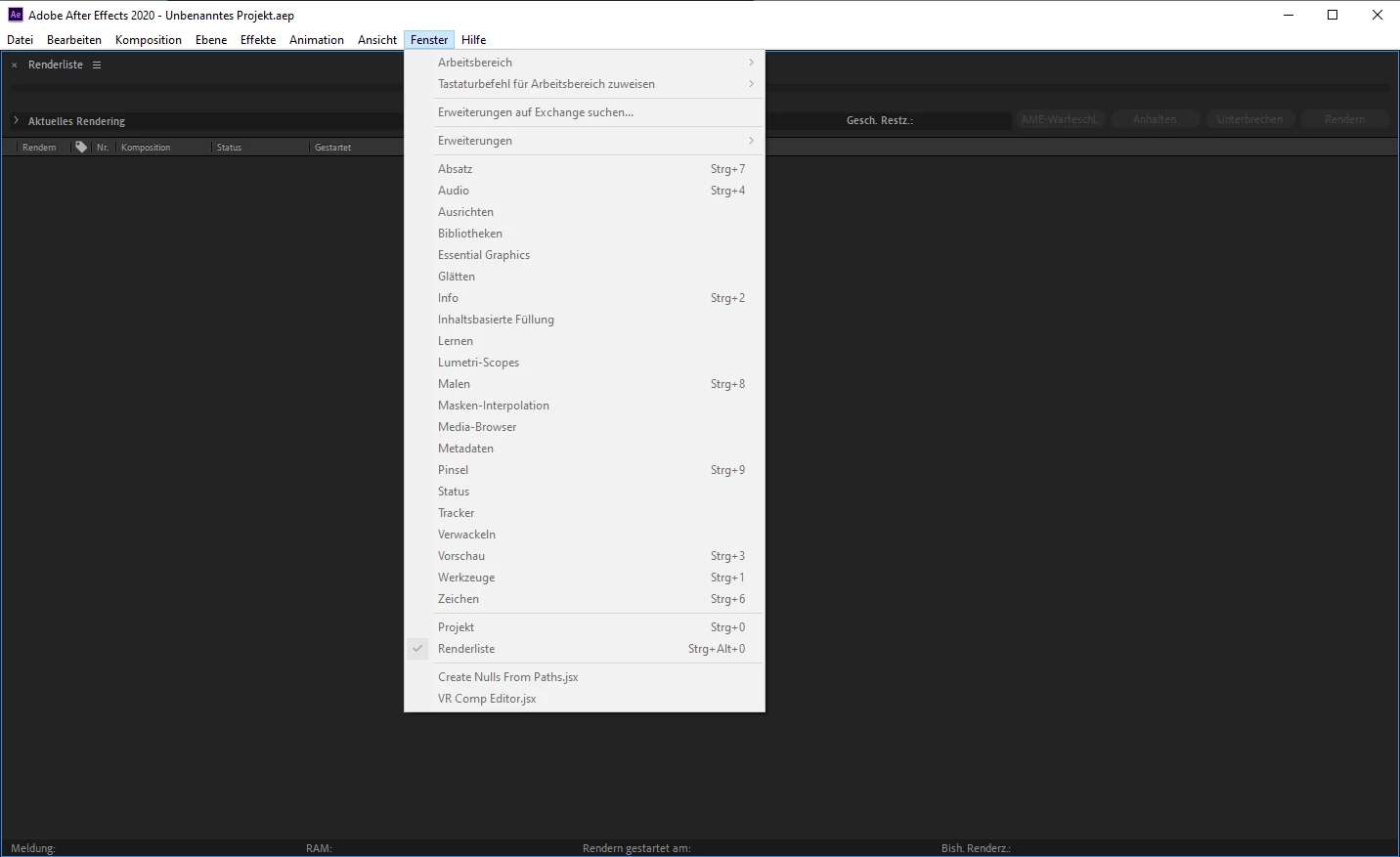Click the Anhalten button

1155,119
